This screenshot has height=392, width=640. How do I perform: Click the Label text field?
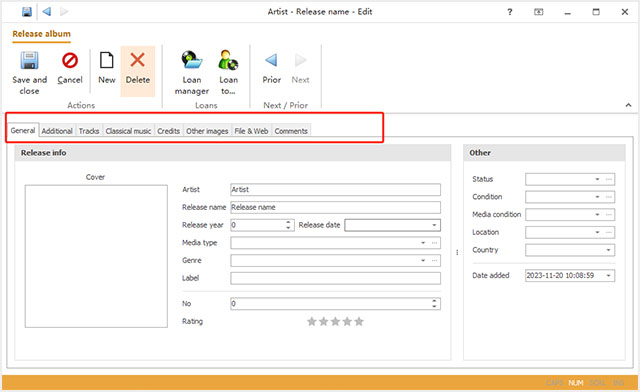[335, 278]
